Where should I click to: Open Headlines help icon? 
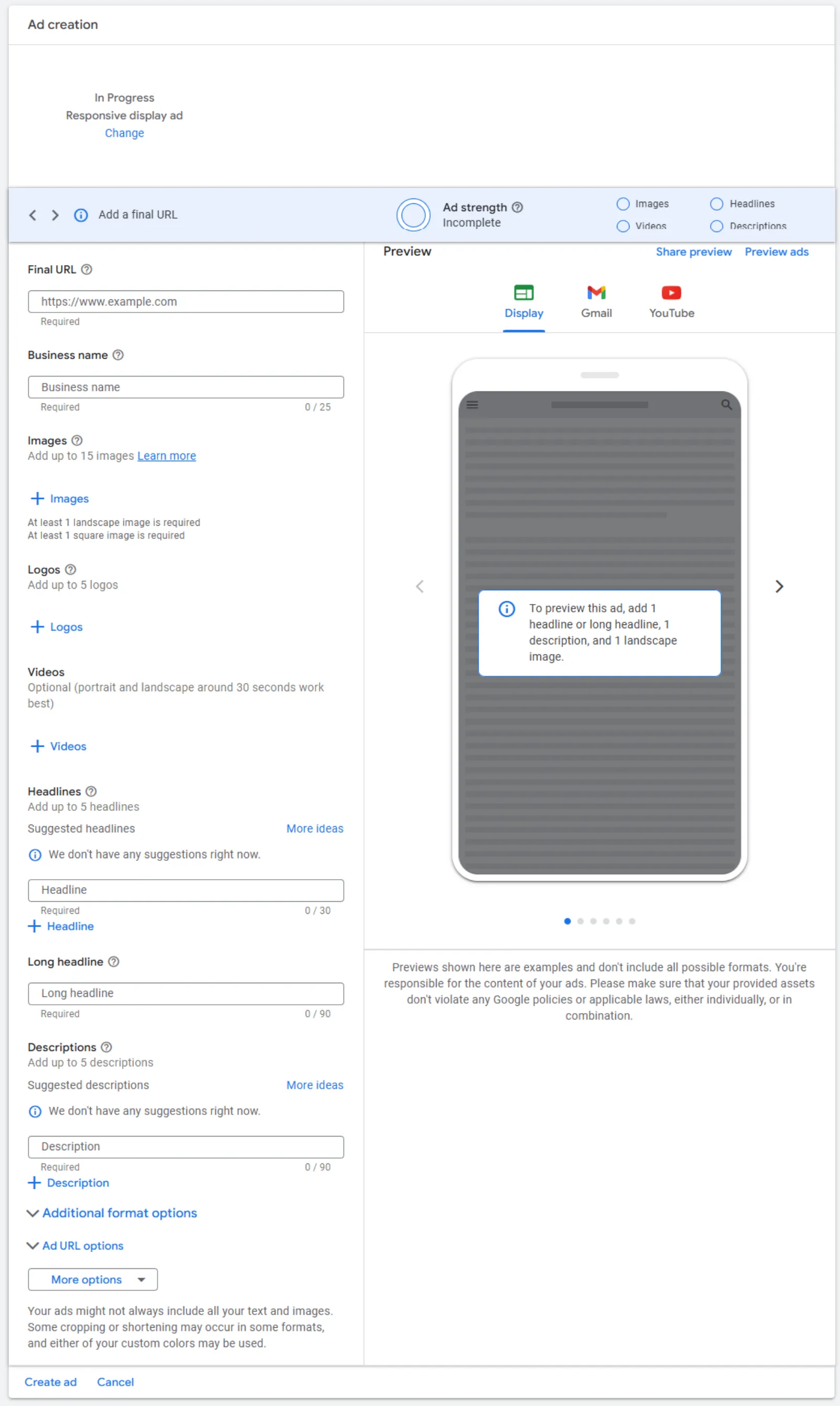click(x=91, y=791)
